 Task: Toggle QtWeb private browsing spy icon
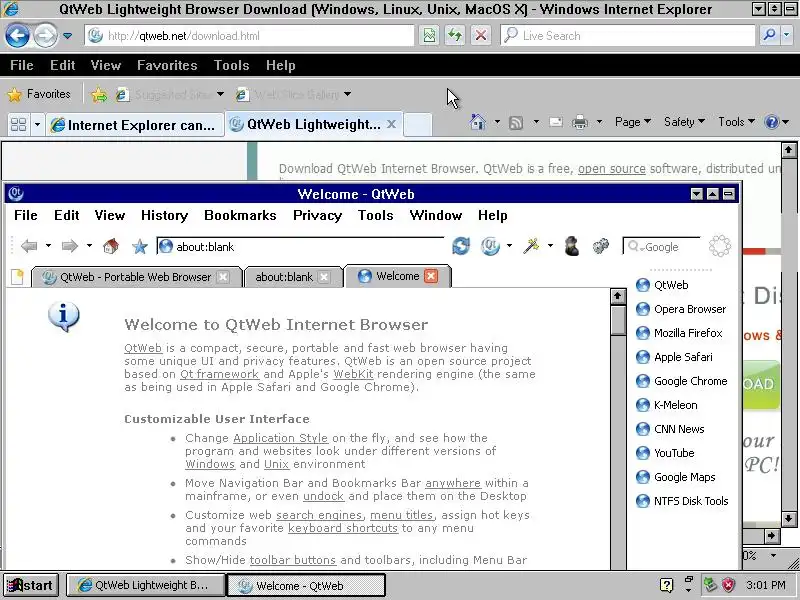click(572, 246)
